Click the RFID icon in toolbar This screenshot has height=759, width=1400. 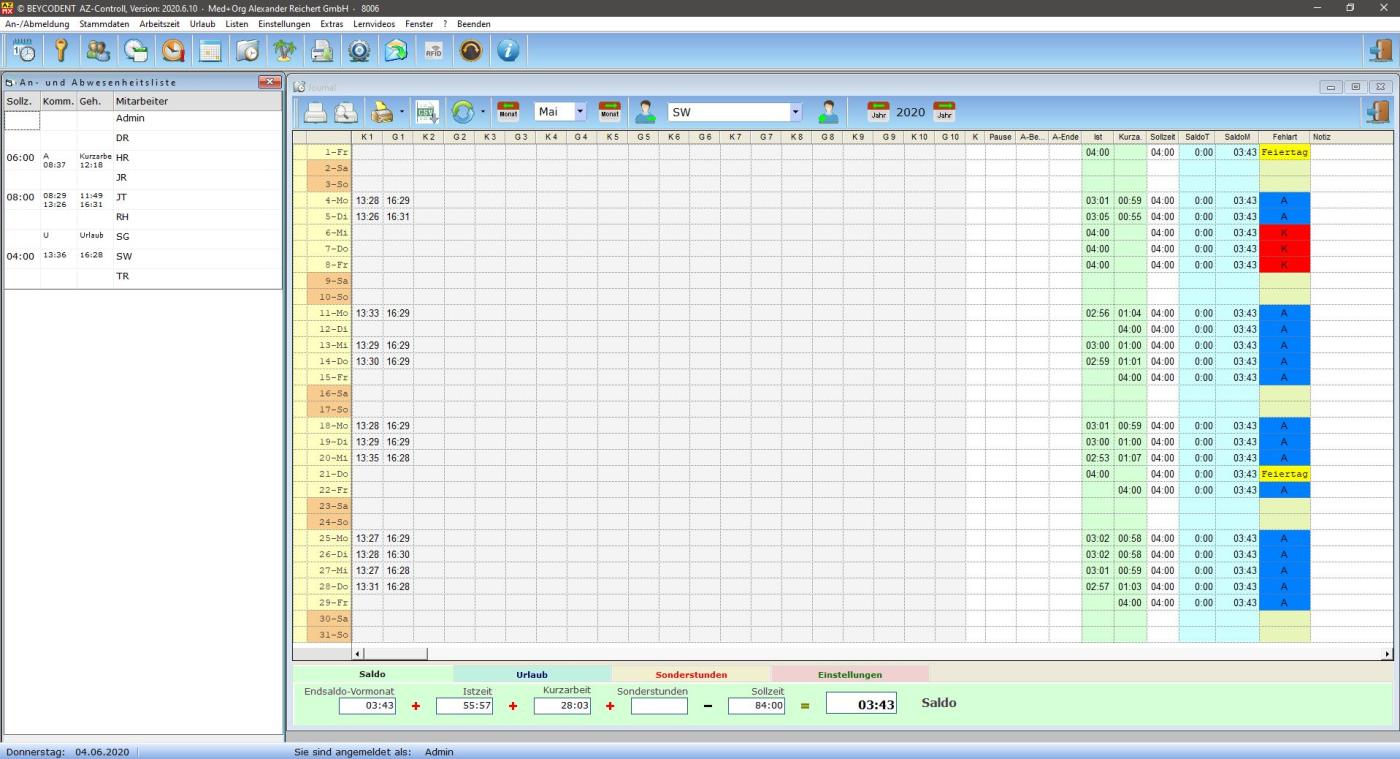[x=433, y=50]
